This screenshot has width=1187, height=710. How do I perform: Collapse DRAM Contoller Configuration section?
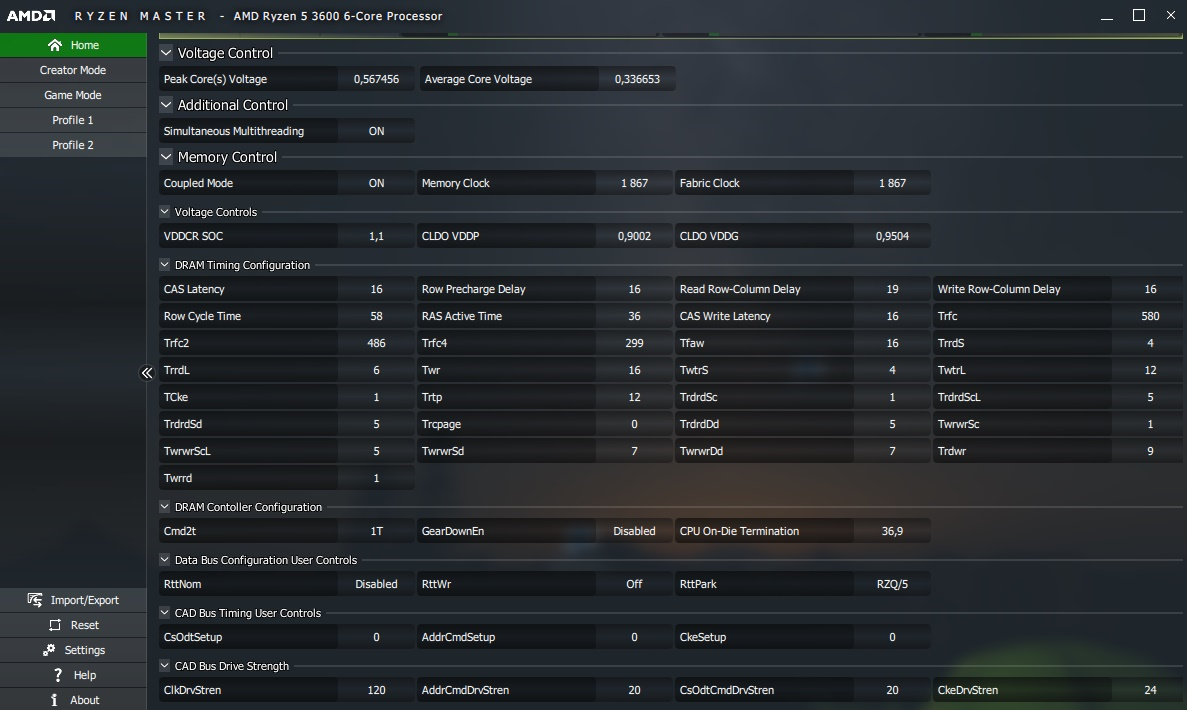164,507
